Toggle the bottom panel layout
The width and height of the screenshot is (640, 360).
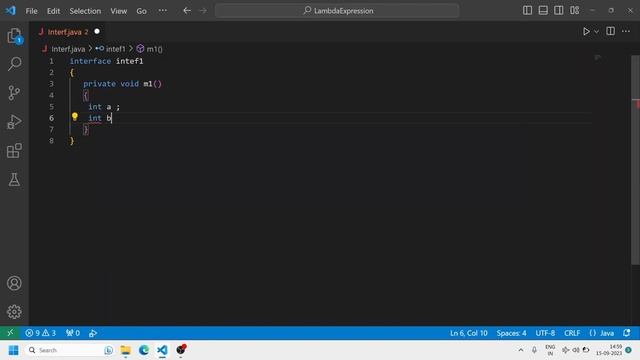[x=543, y=10]
